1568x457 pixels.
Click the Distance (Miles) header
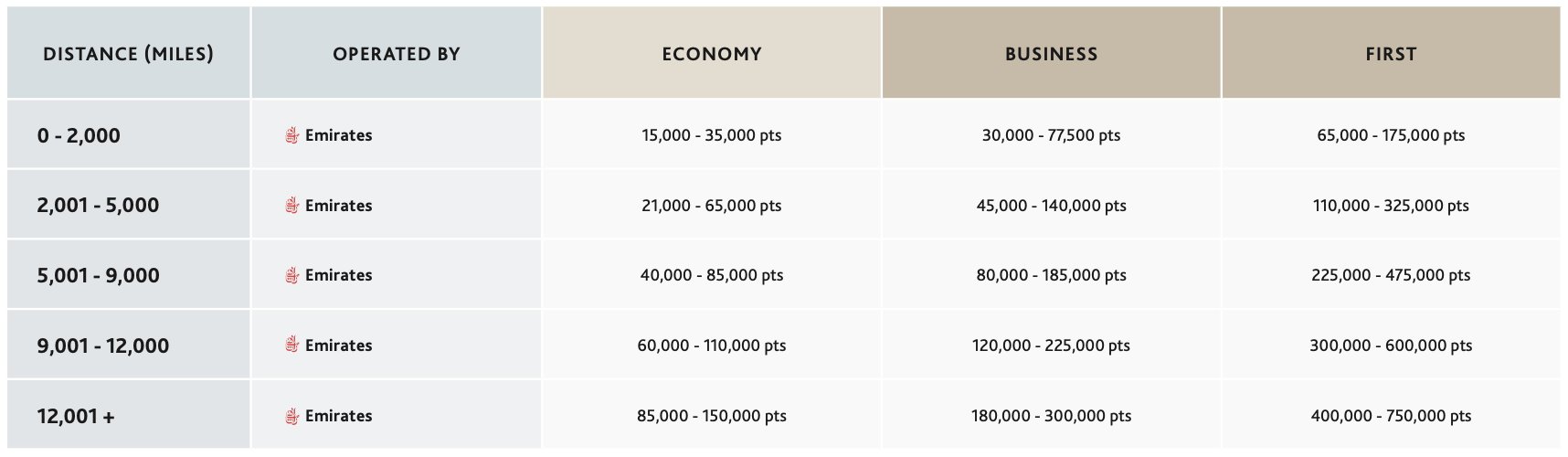pos(128,54)
